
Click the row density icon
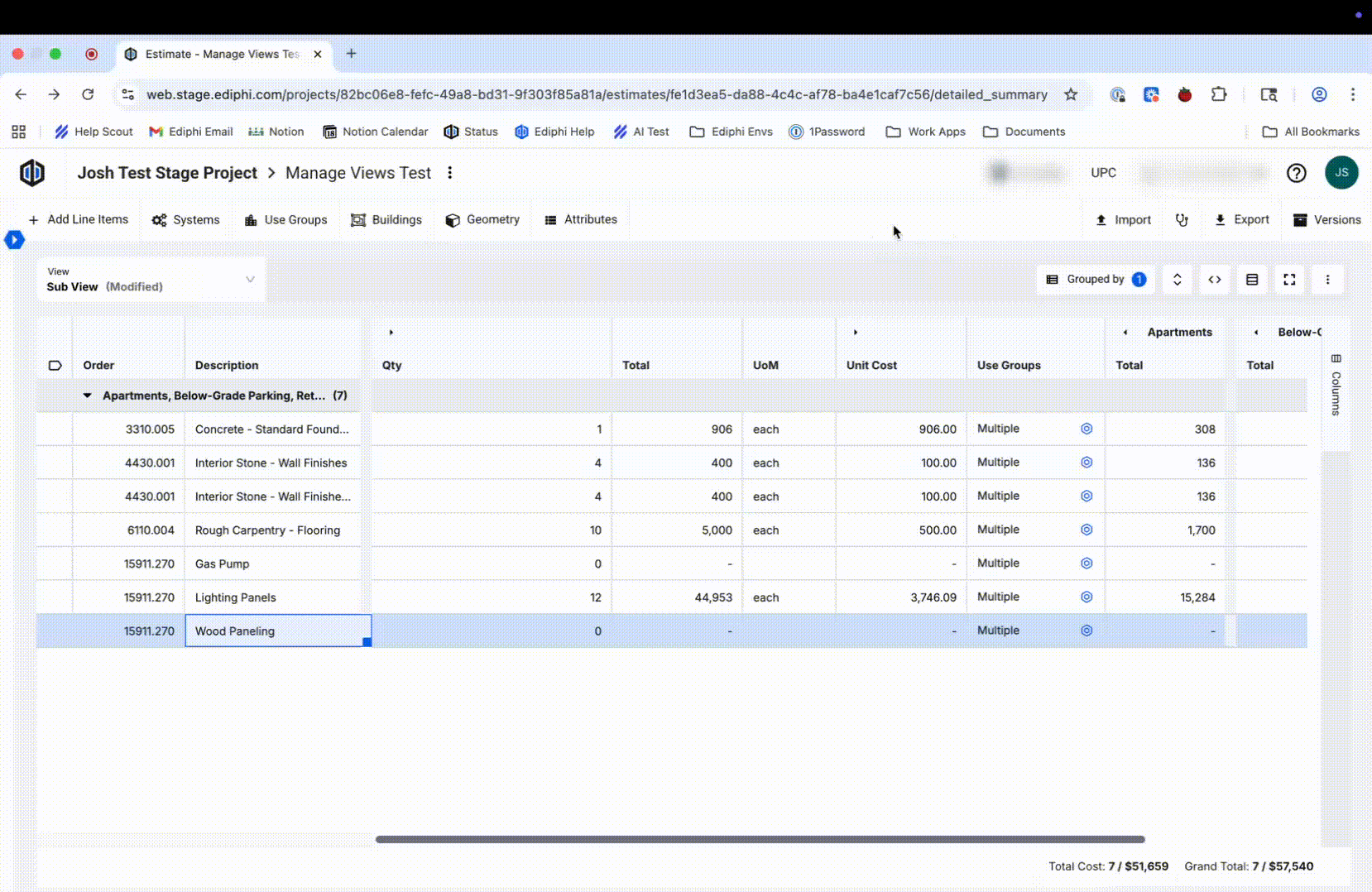(x=1252, y=280)
